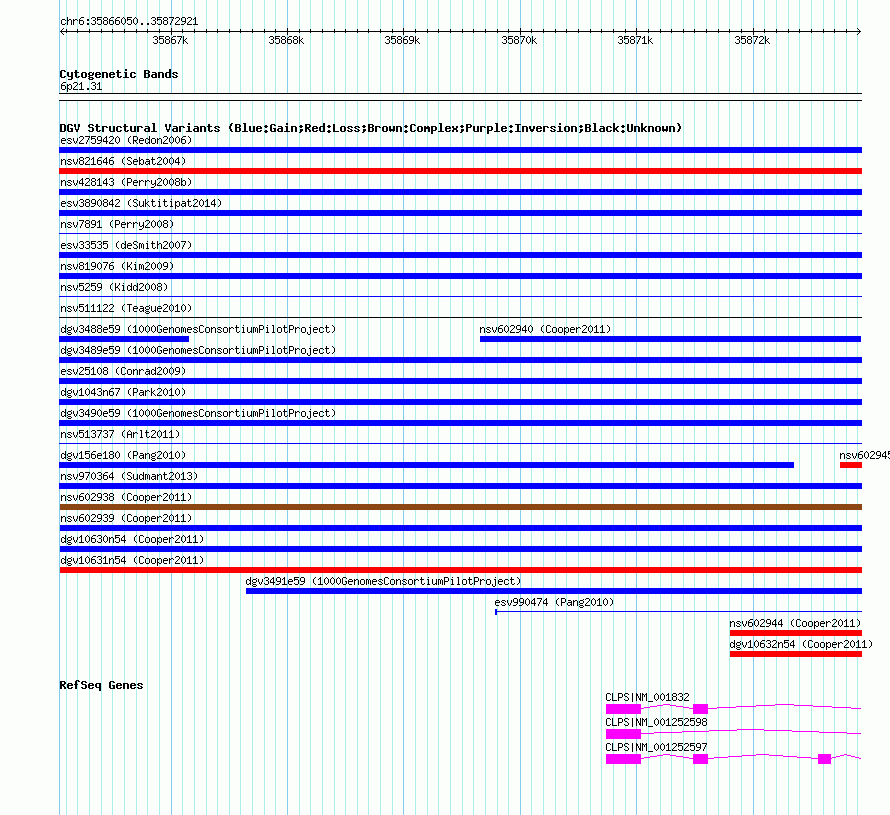Viewport: 890px width, 815px height.
Task: Select nsv602940 (Cooper2011) variant label
Action: tap(545, 329)
